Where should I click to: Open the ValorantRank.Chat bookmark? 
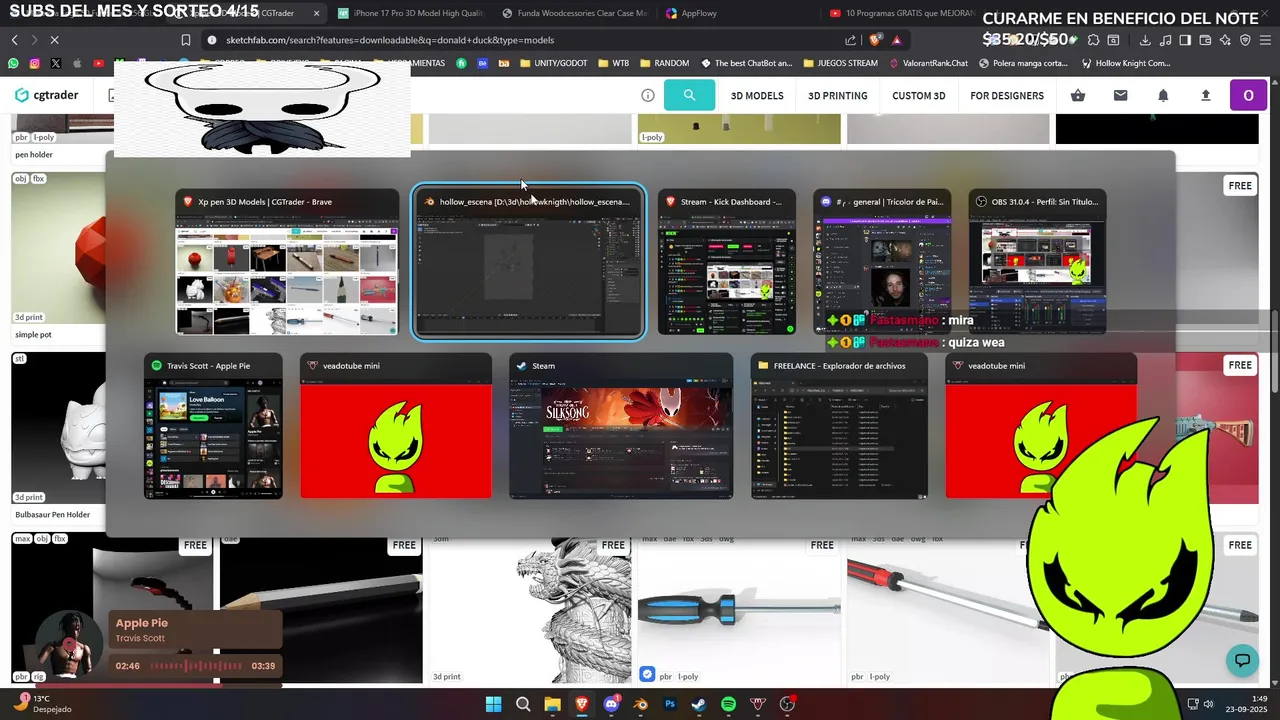928,63
